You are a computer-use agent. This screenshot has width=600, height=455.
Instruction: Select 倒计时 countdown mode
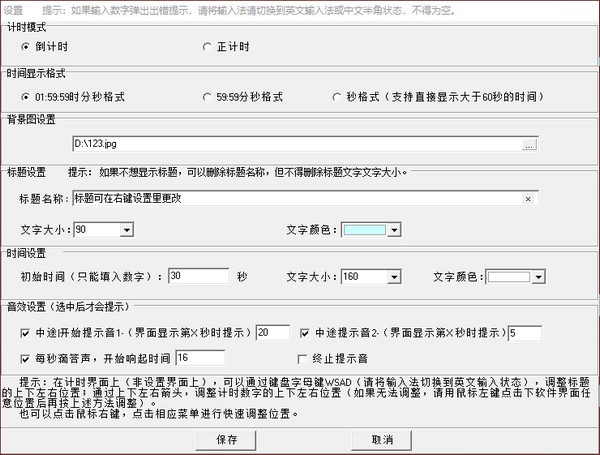pos(27,46)
